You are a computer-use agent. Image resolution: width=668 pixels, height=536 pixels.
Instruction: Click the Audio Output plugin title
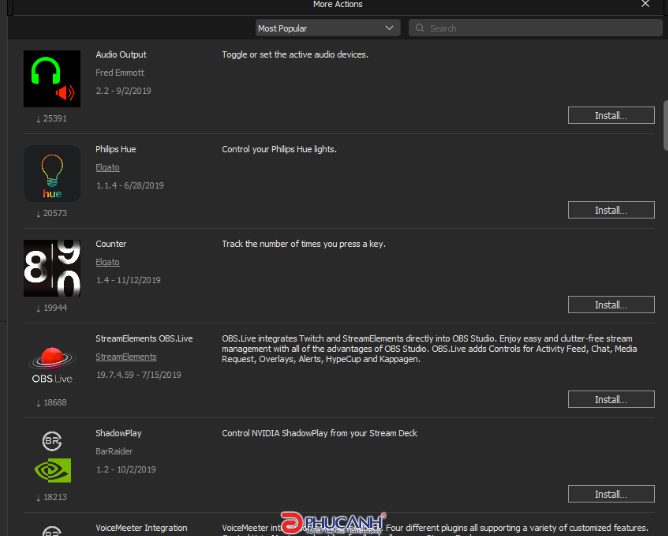[121, 55]
